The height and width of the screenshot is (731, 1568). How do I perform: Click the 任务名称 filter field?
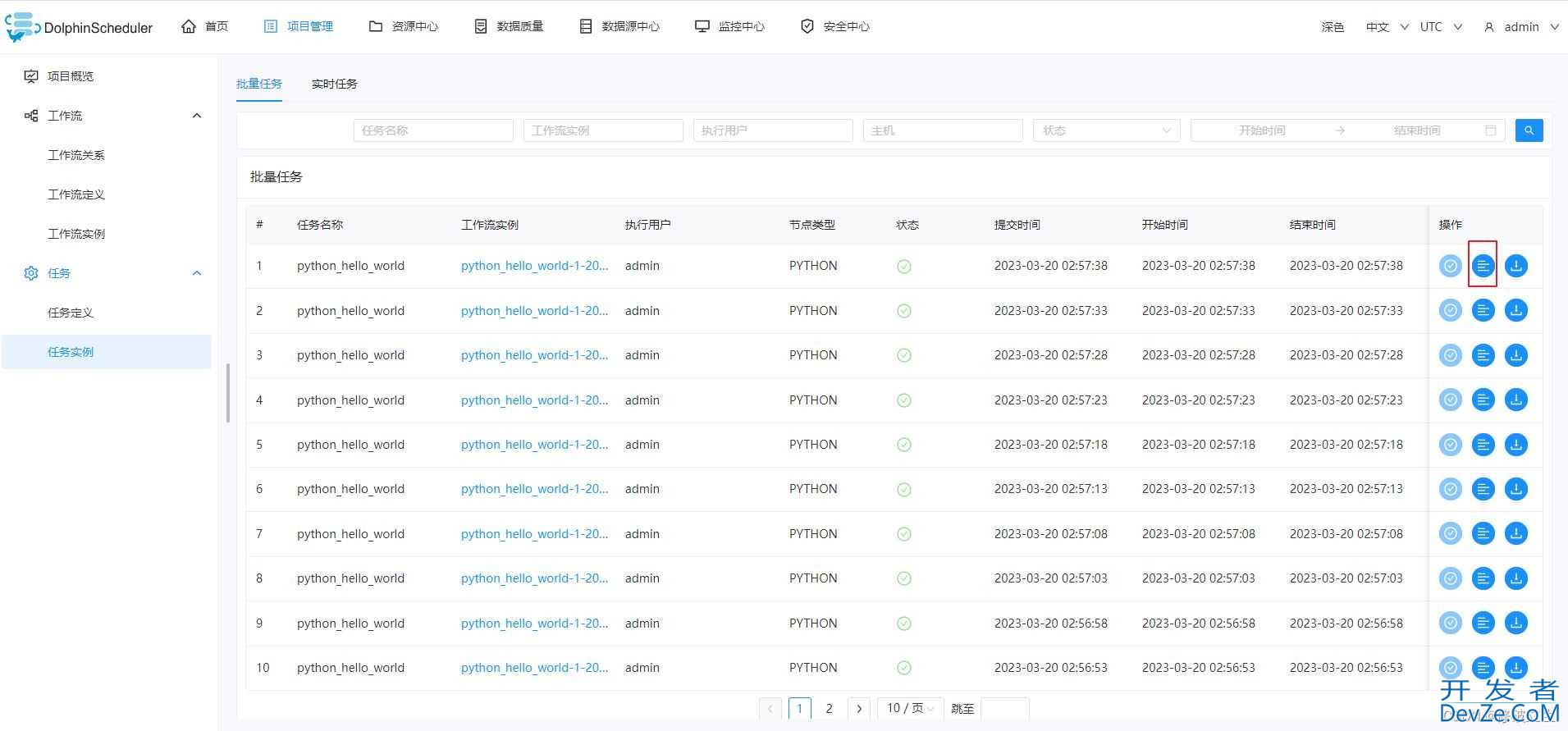pos(433,130)
